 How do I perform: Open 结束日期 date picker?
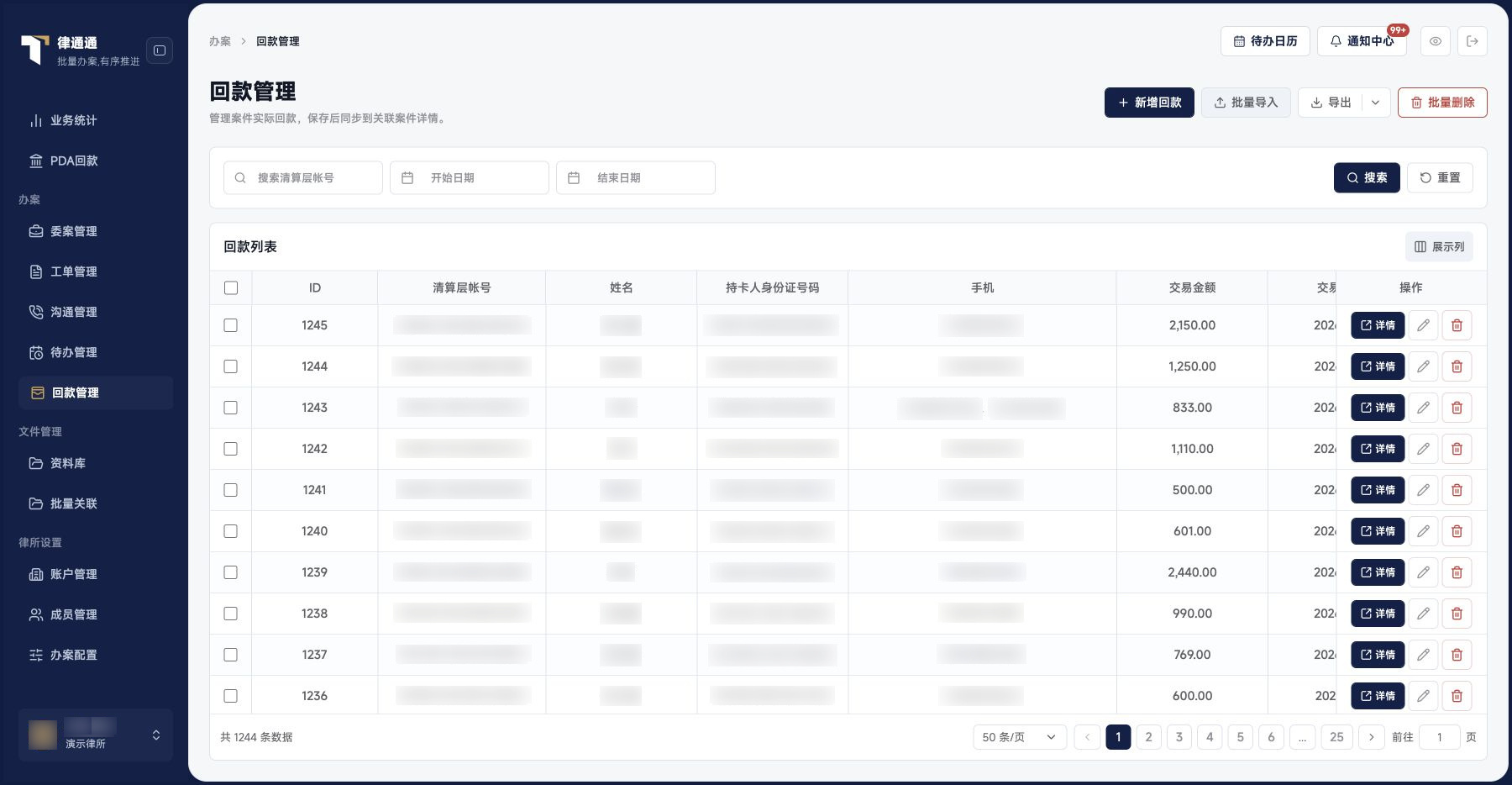636,177
